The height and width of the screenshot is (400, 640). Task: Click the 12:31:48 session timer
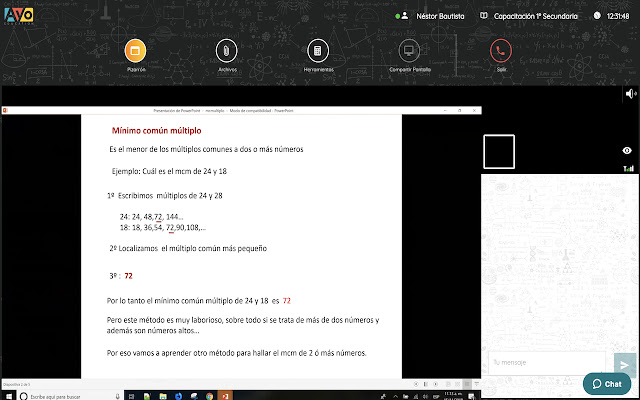618,16
